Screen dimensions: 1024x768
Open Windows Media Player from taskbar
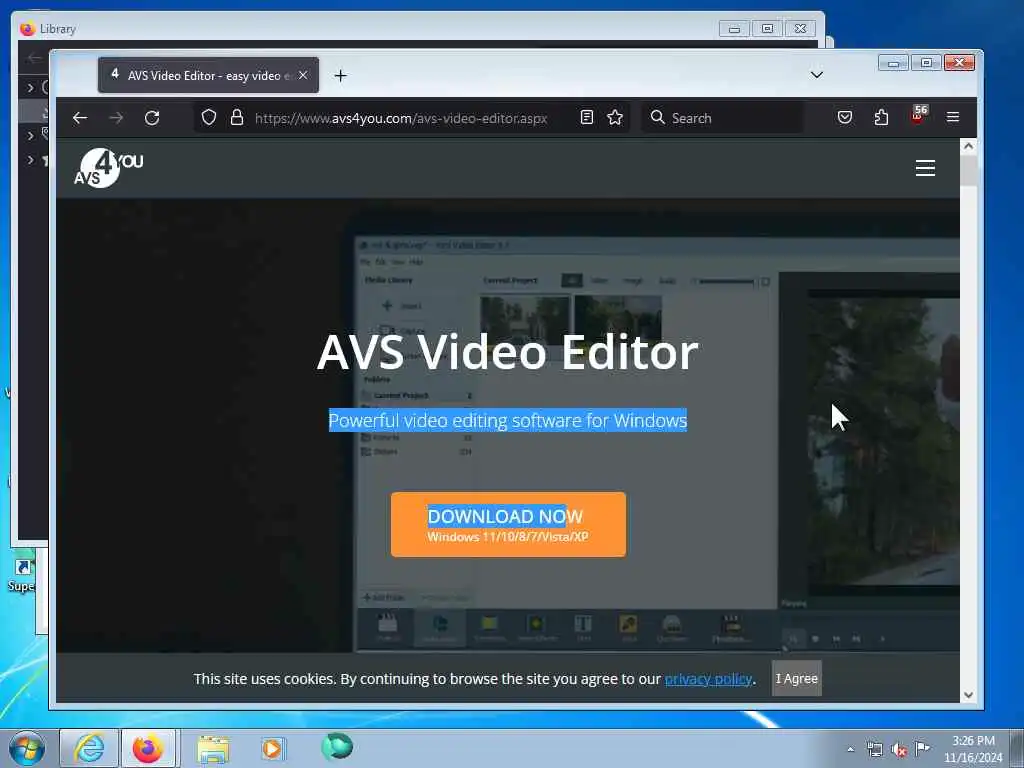click(273, 748)
